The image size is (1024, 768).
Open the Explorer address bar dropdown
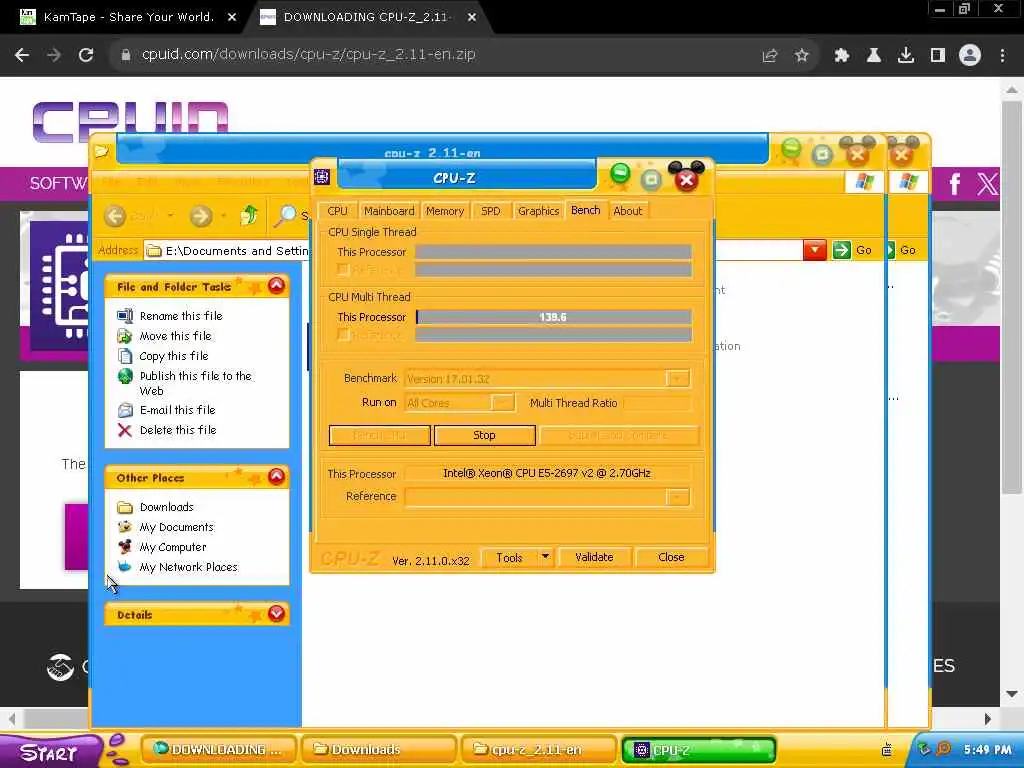point(814,250)
